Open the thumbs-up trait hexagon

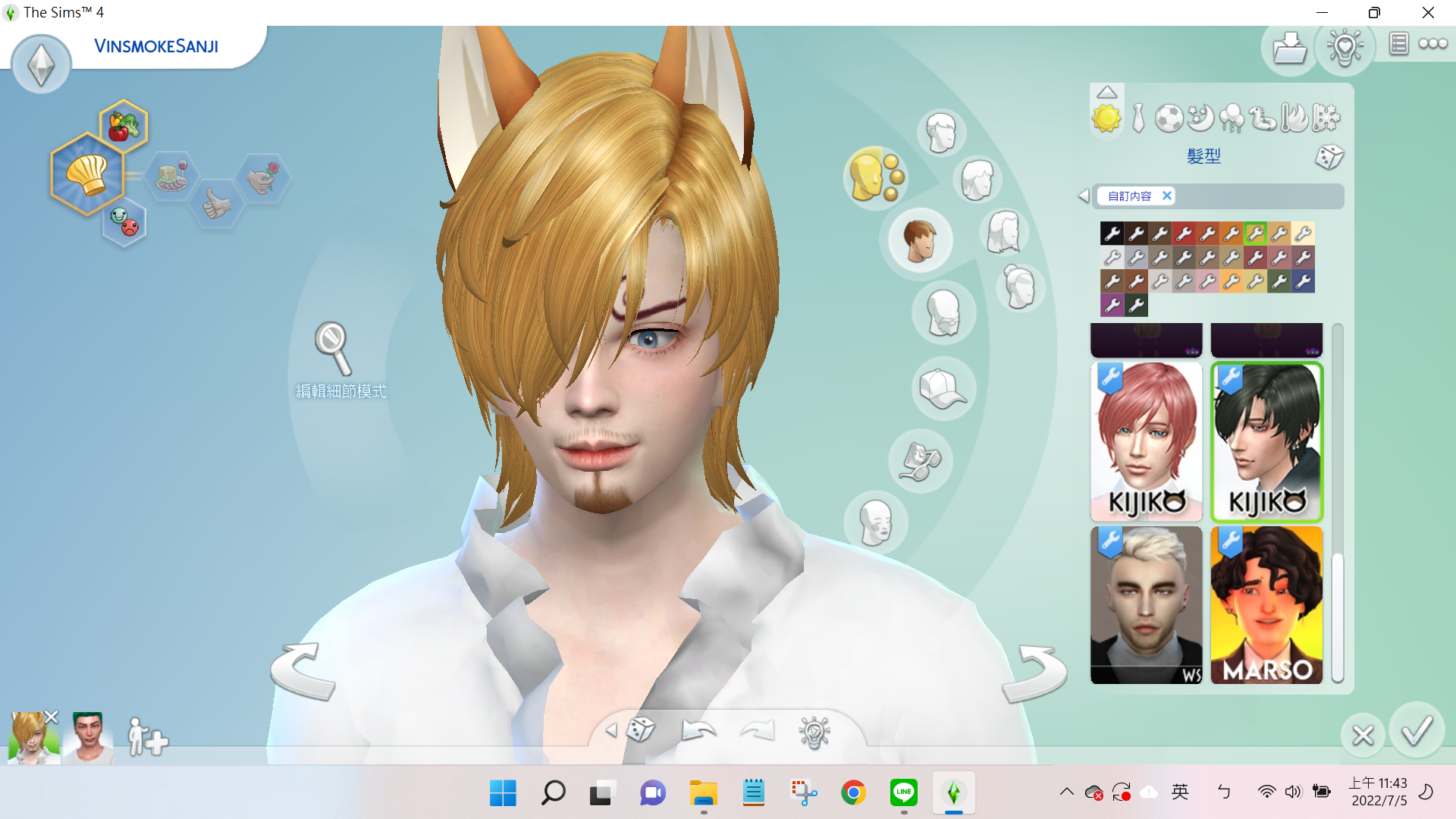(x=217, y=204)
